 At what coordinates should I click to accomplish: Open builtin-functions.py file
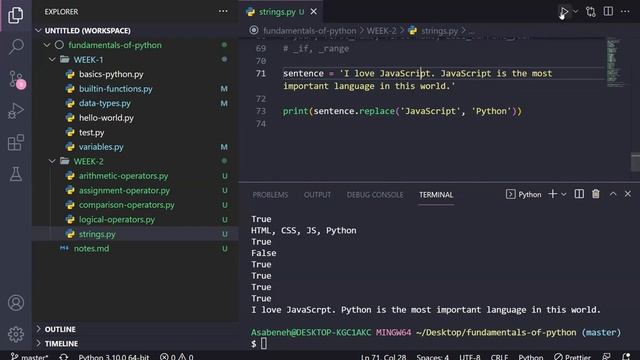[116, 89]
